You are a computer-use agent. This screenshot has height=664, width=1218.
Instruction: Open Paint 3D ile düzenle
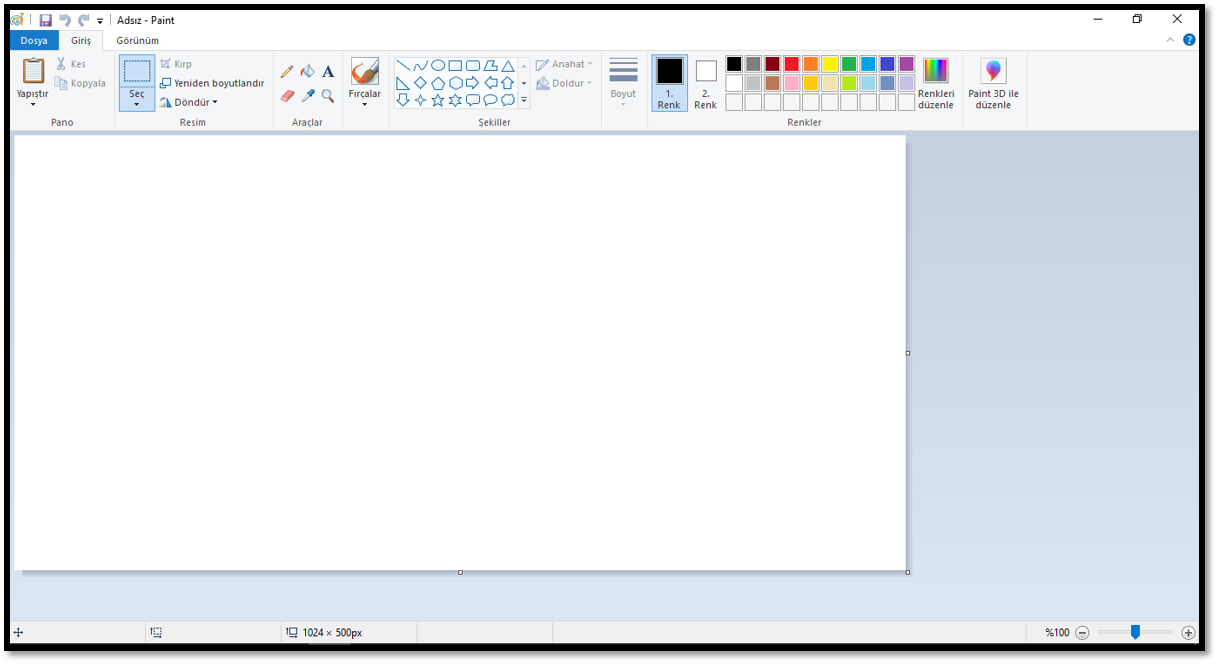pyautogui.click(x=993, y=83)
